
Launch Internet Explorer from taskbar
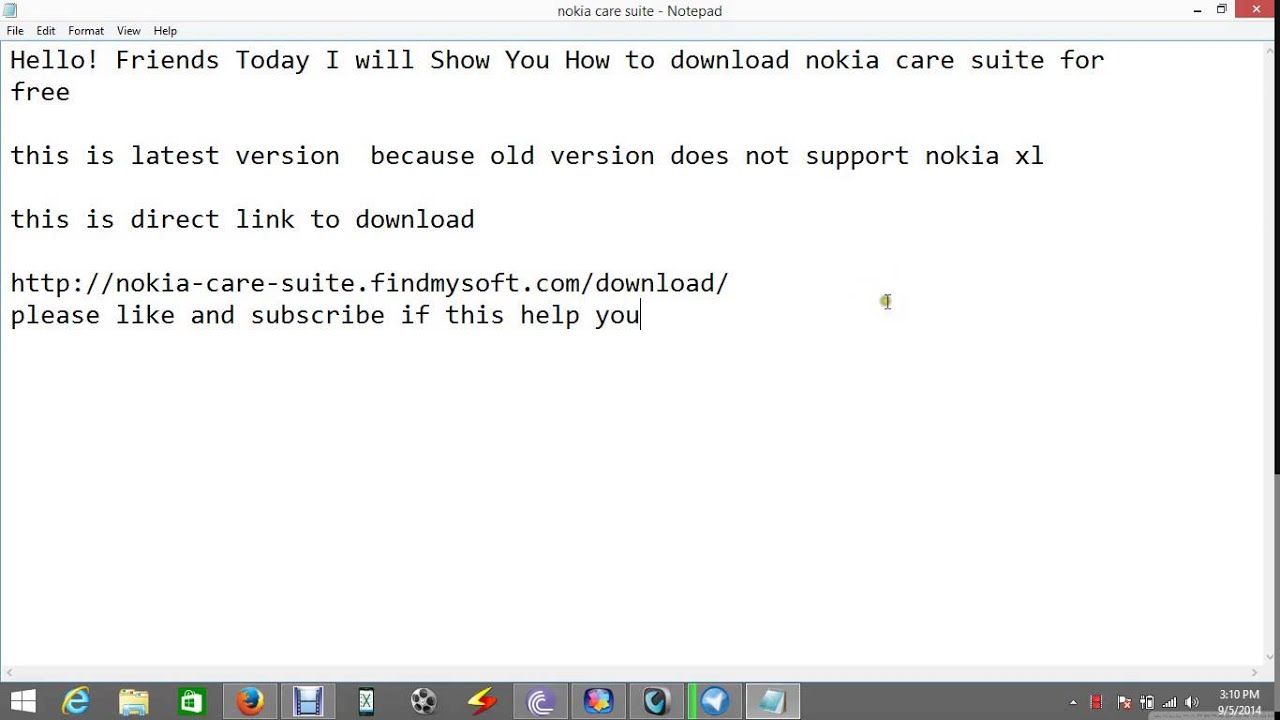(76, 701)
